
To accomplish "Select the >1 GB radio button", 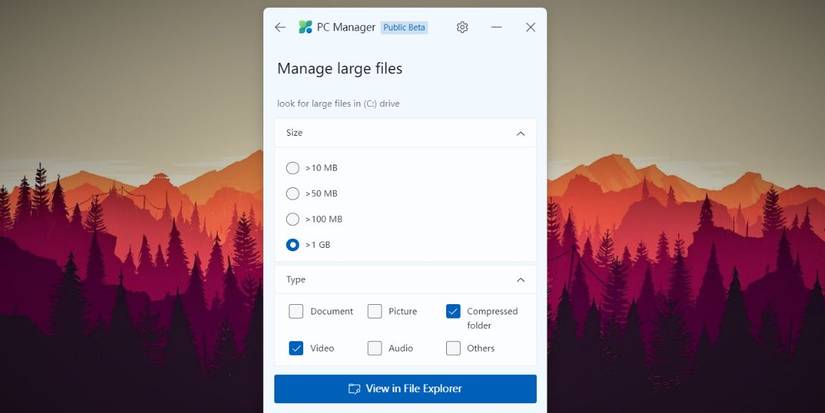I will pyautogui.click(x=293, y=245).
